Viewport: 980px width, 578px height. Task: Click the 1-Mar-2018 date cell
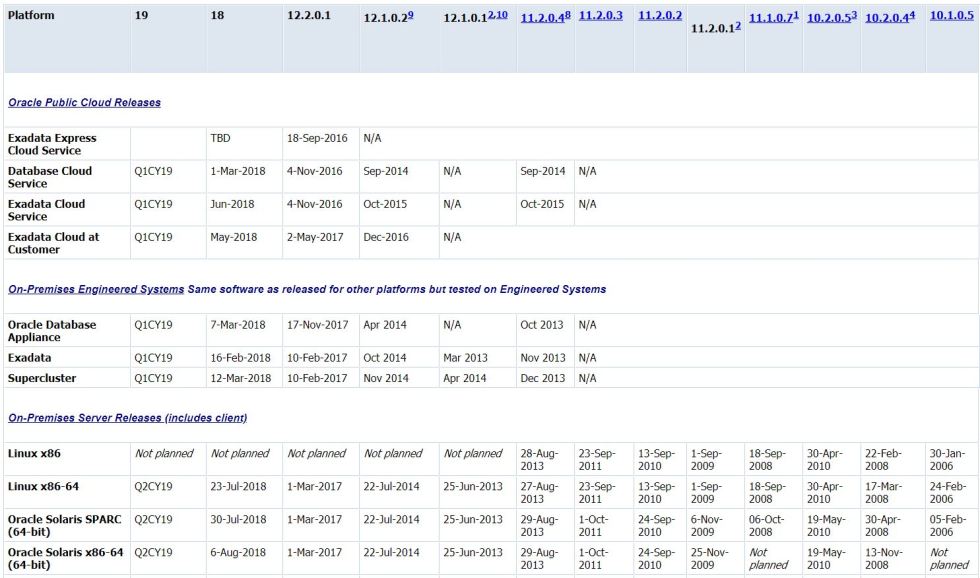(238, 171)
